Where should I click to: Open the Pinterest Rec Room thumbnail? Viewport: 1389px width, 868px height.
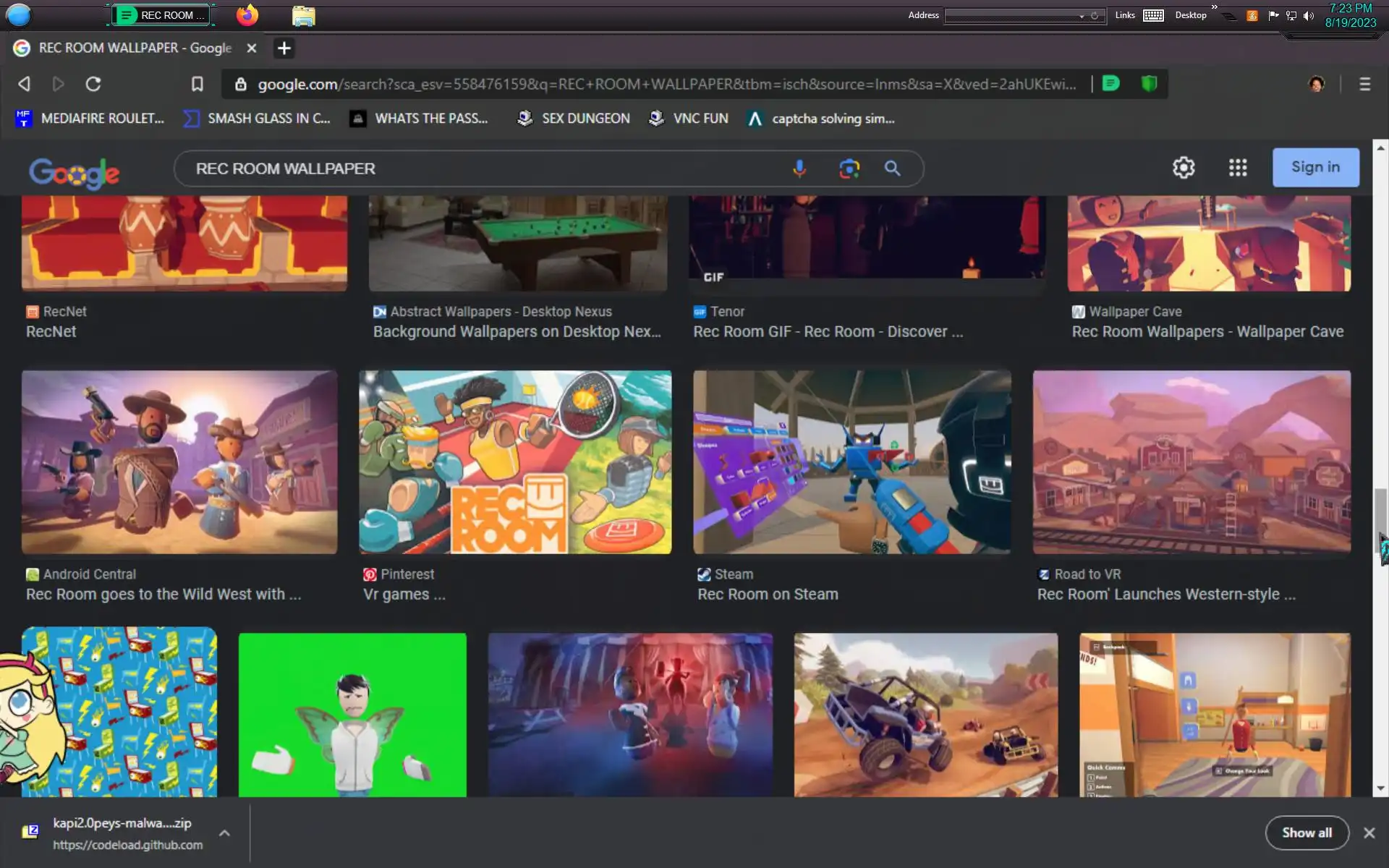click(514, 462)
